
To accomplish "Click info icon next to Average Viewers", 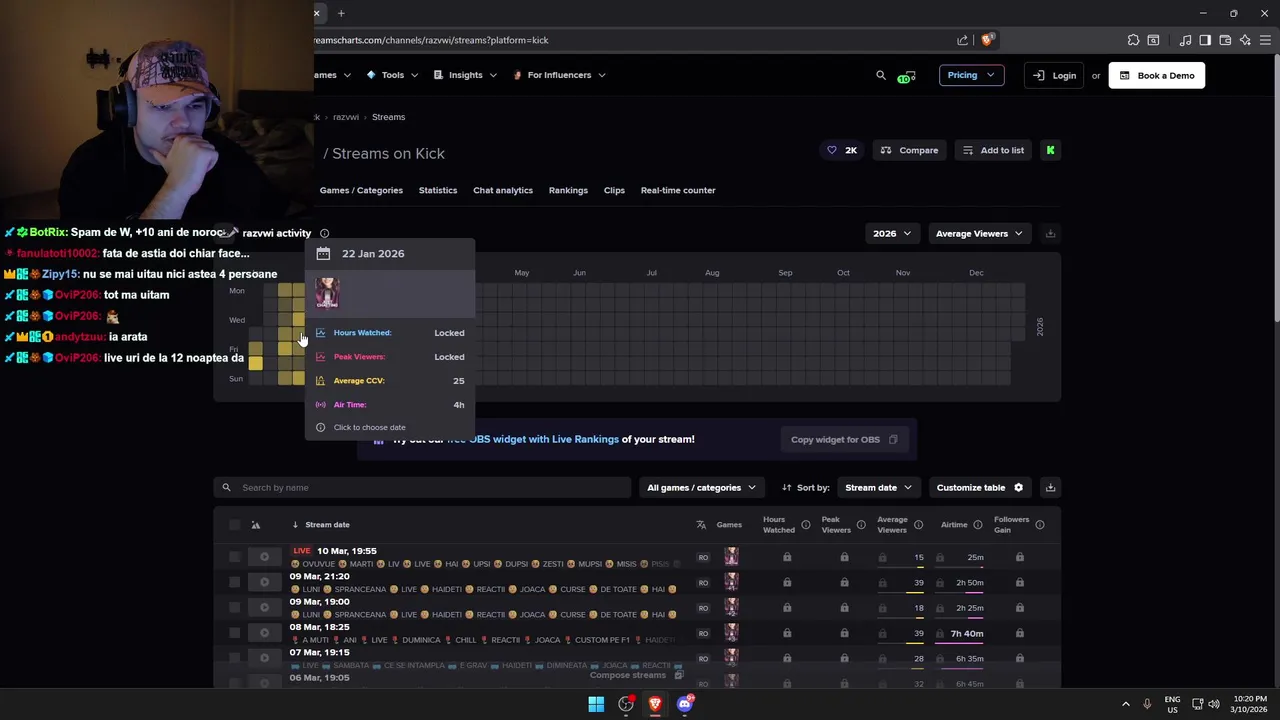I will coord(918,525).
